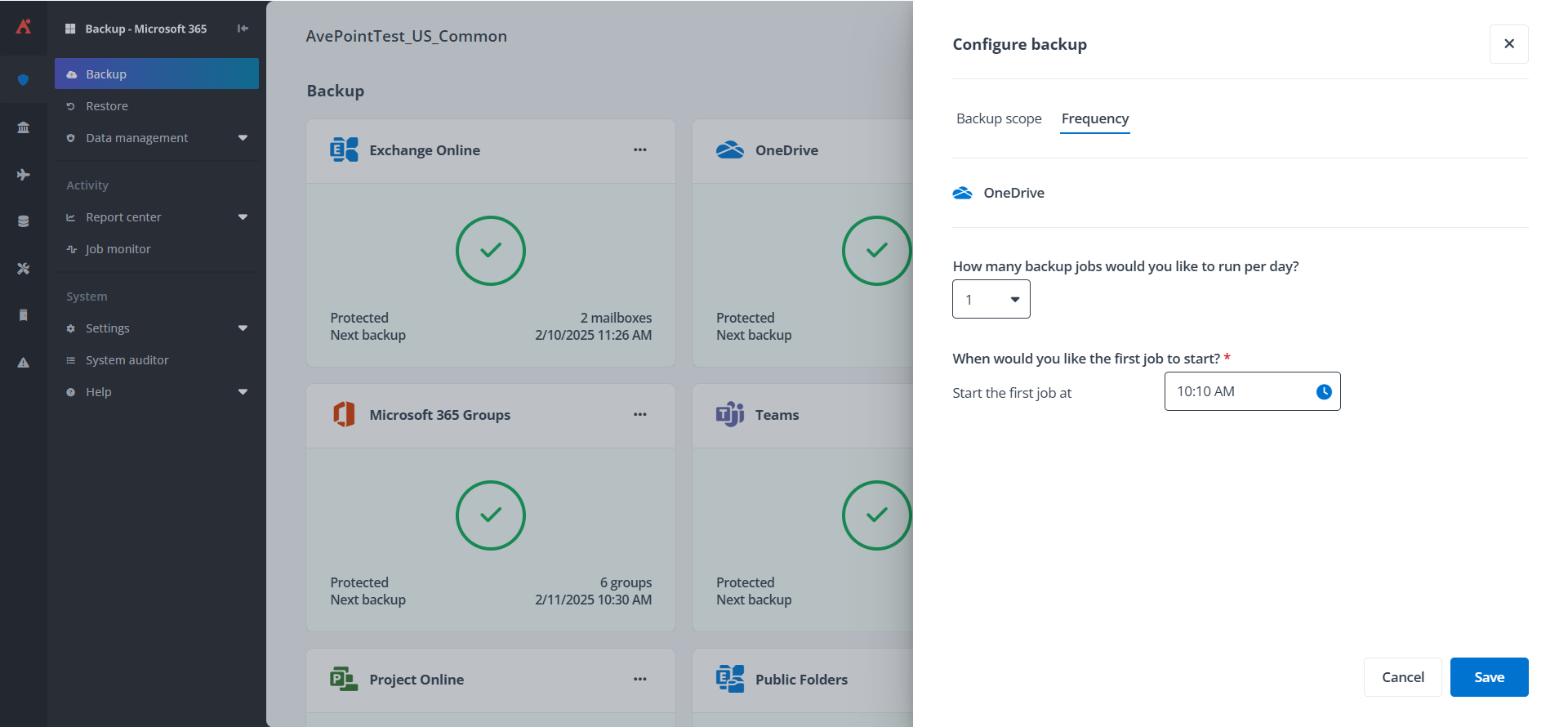Collapse sidebar with the pin arrow icon

[243, 29]
